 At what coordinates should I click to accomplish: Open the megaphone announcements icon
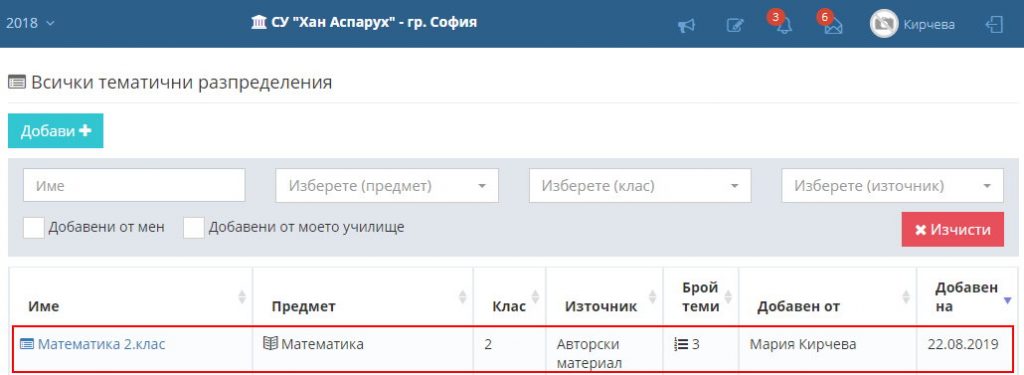[x=686, y=25]
